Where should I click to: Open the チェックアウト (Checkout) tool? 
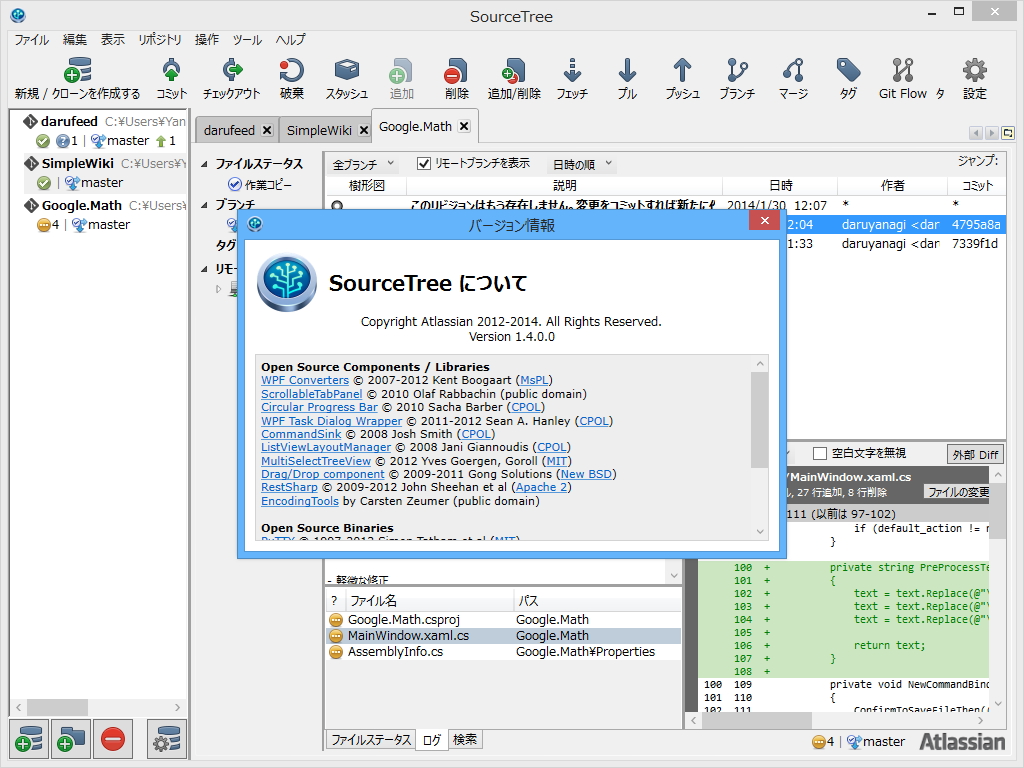233,78
